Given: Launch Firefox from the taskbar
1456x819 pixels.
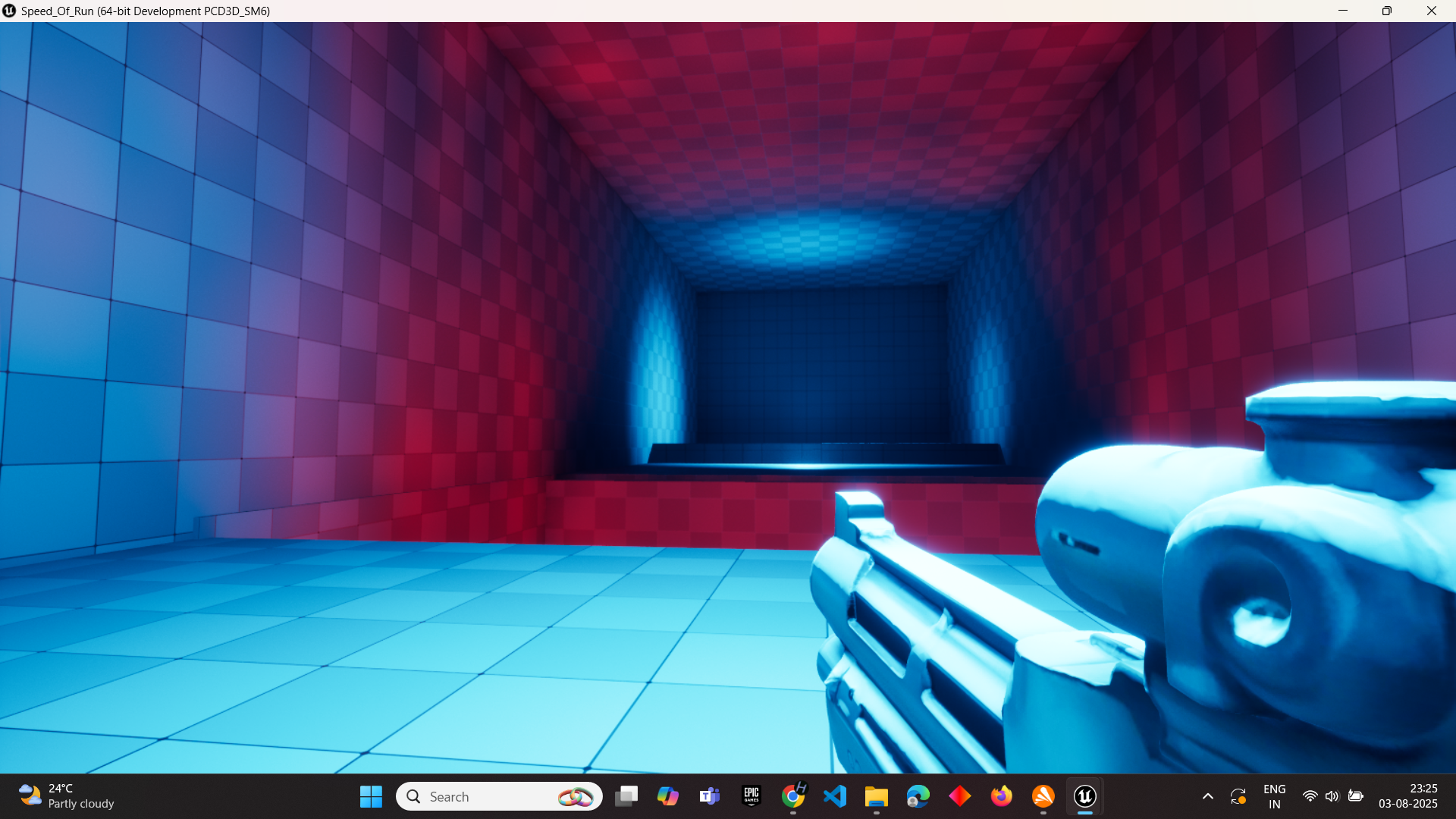Looking at the screenshot, I should tap(1001, 796).
